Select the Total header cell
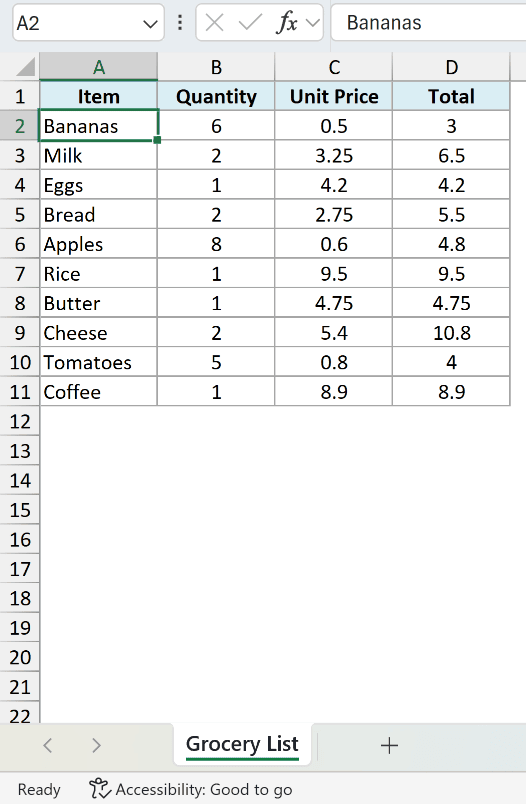 tap(451, 96)
